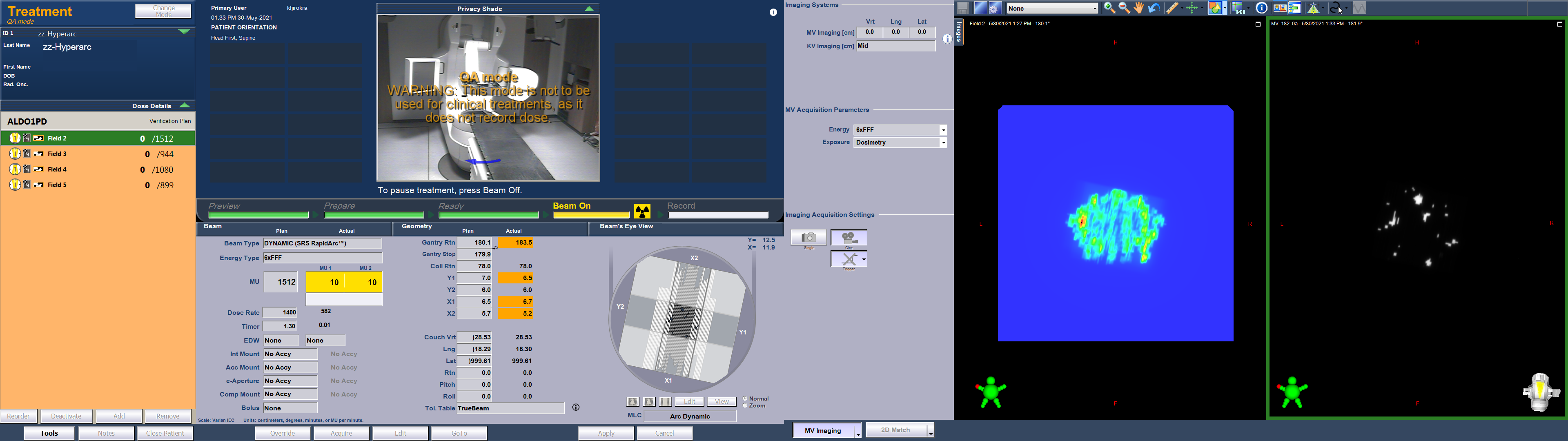
Task: Expand the Dose Details section
Action: [x=185, y=105]
